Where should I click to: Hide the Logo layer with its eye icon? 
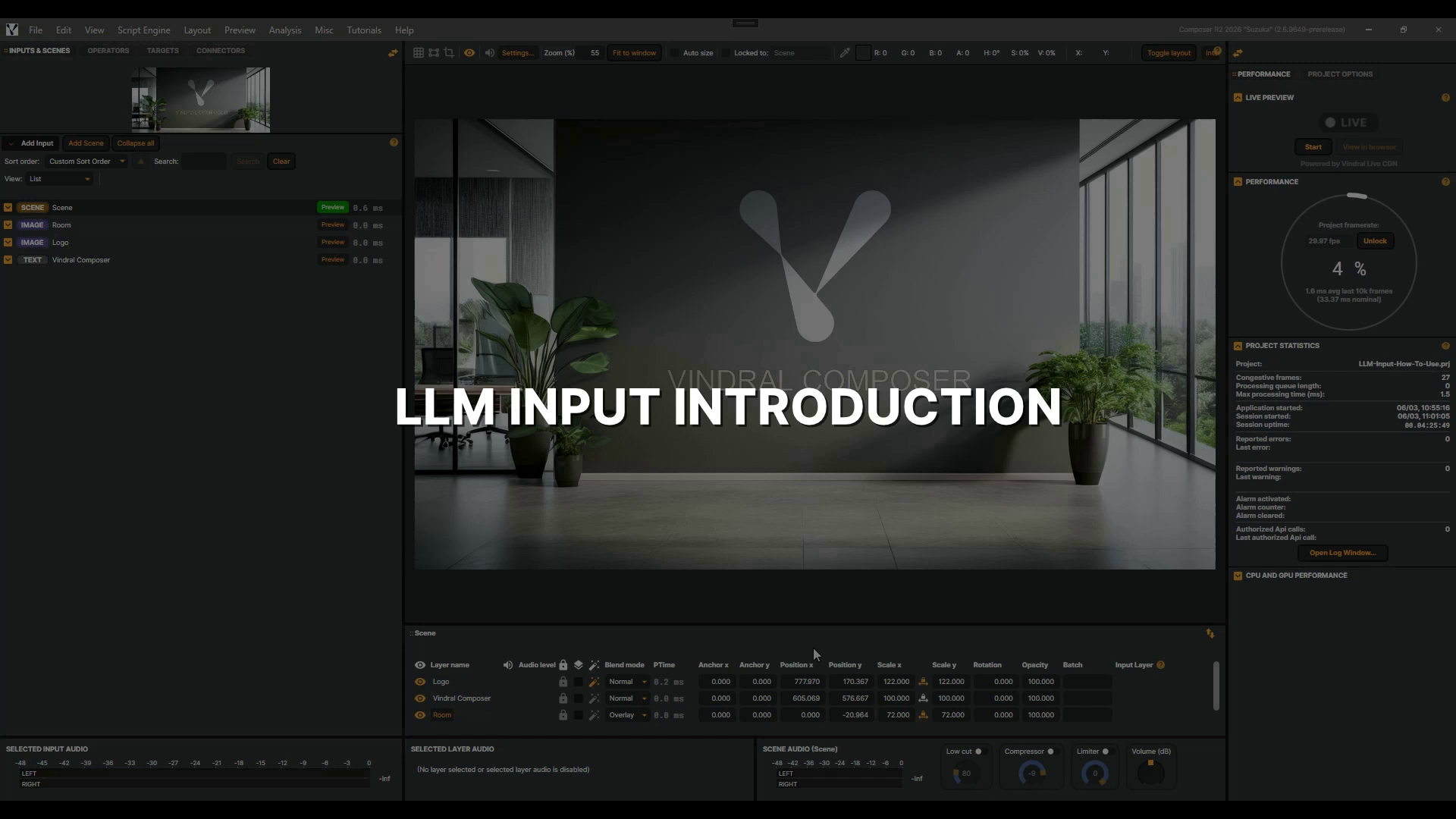[419, 682]
